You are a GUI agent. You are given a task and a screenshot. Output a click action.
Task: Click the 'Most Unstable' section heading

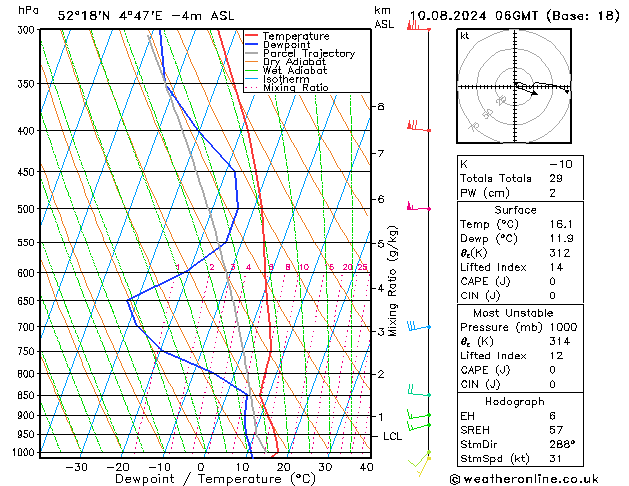click(513, 313)
